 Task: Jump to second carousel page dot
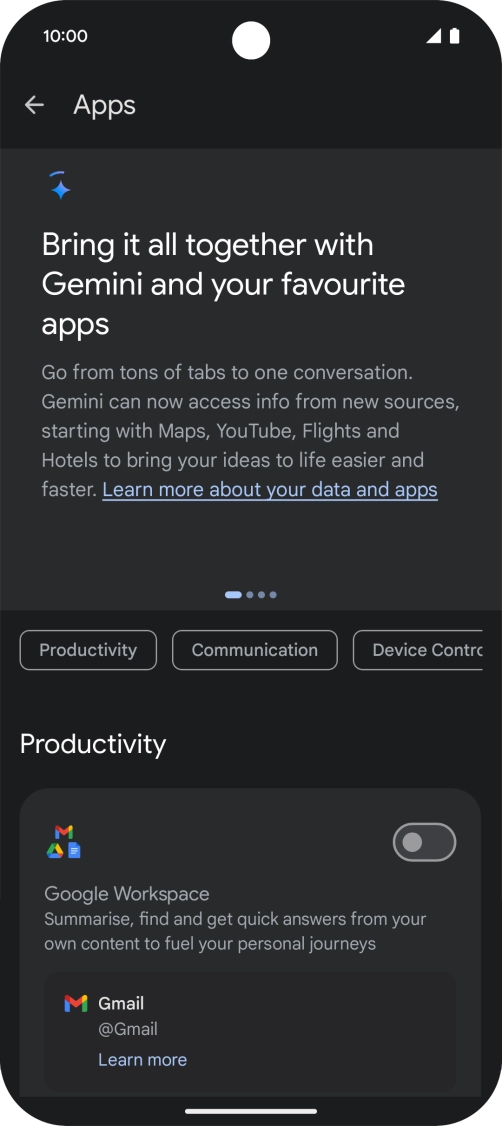point(250,595)
